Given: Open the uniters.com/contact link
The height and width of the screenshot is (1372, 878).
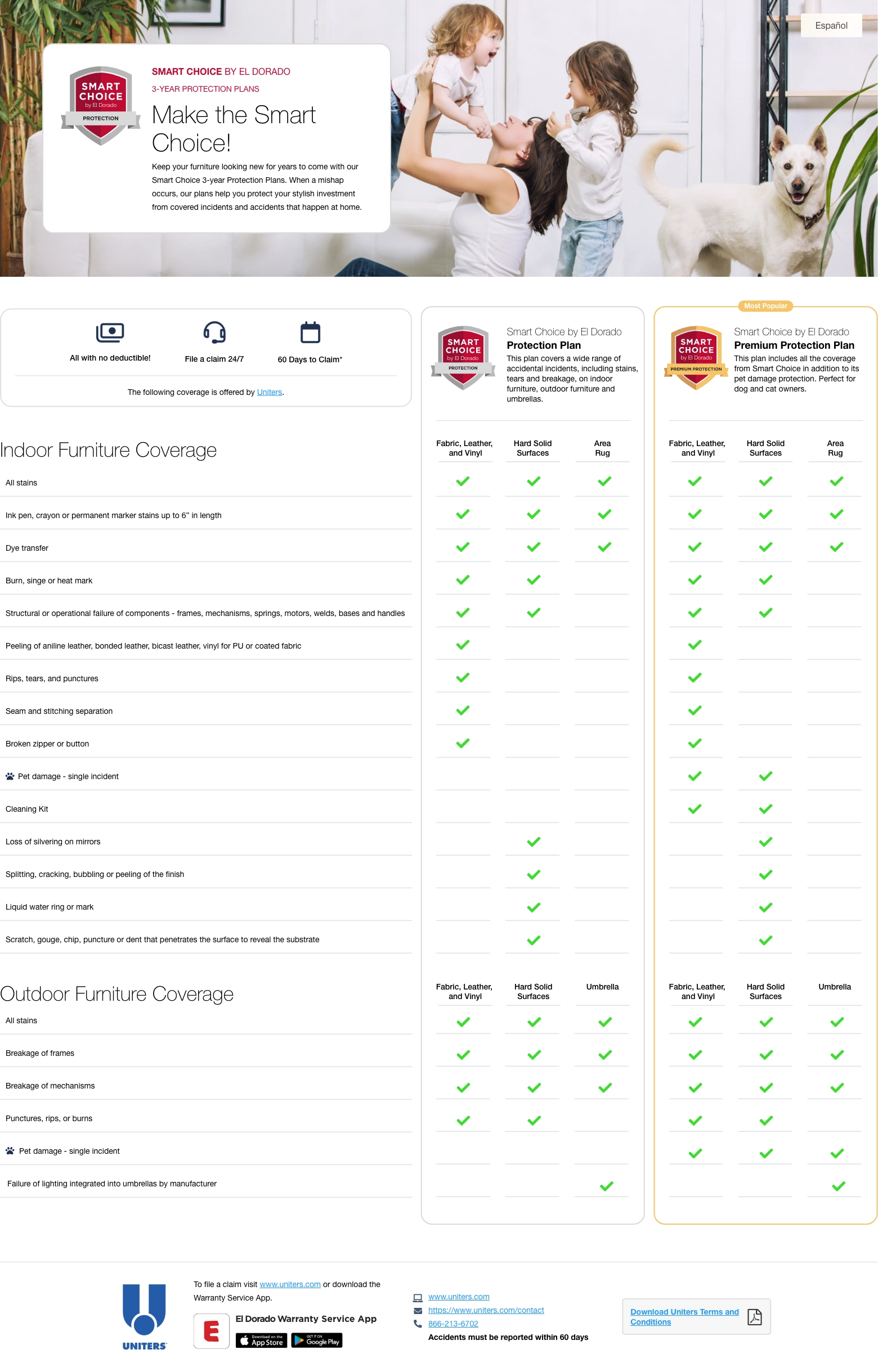Looking at the screenshot, I should click(x=486, y=1310).
